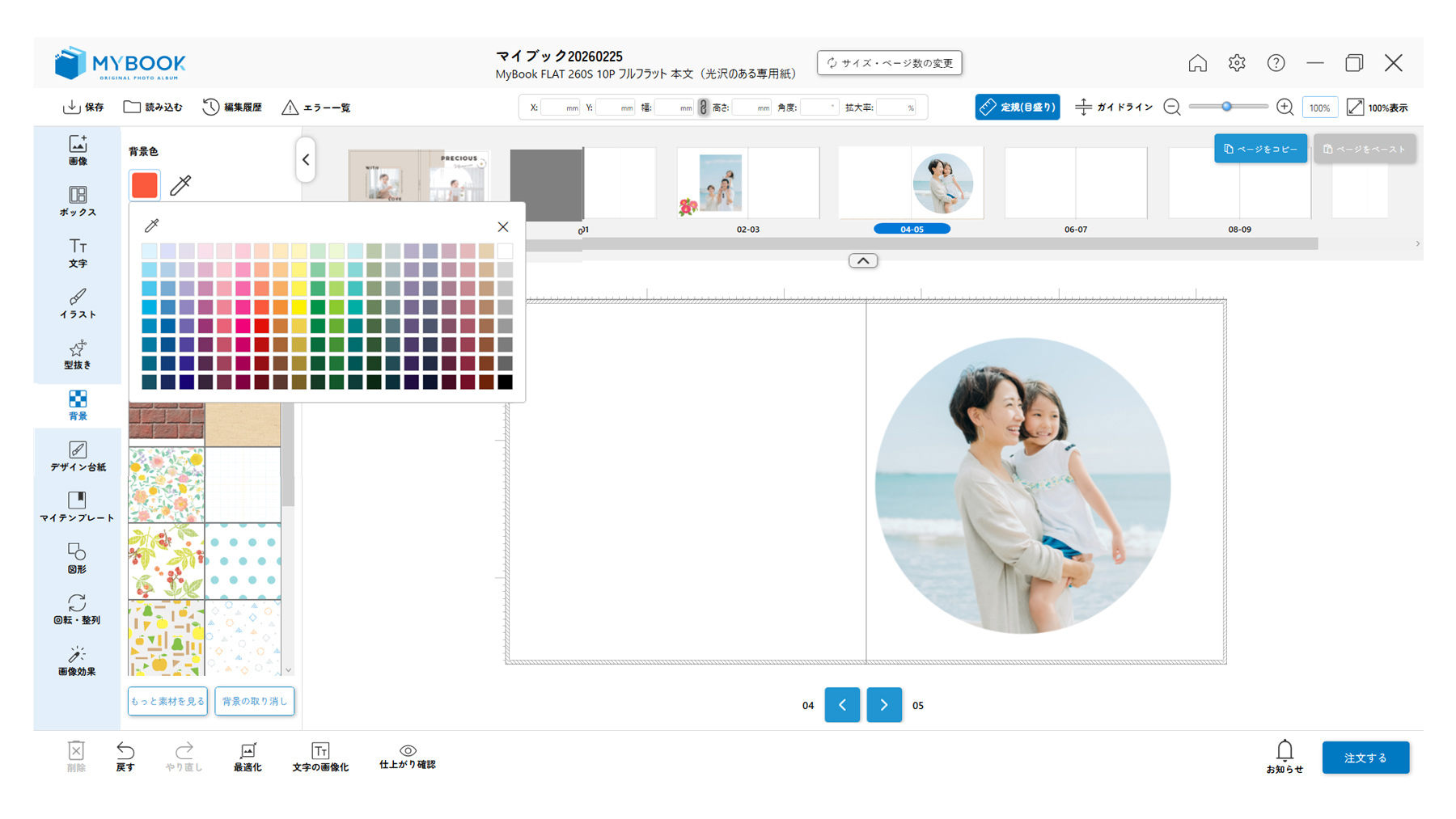
Task: Open the 型抜き (cutout) tool
Action: (x=78, y=354)
